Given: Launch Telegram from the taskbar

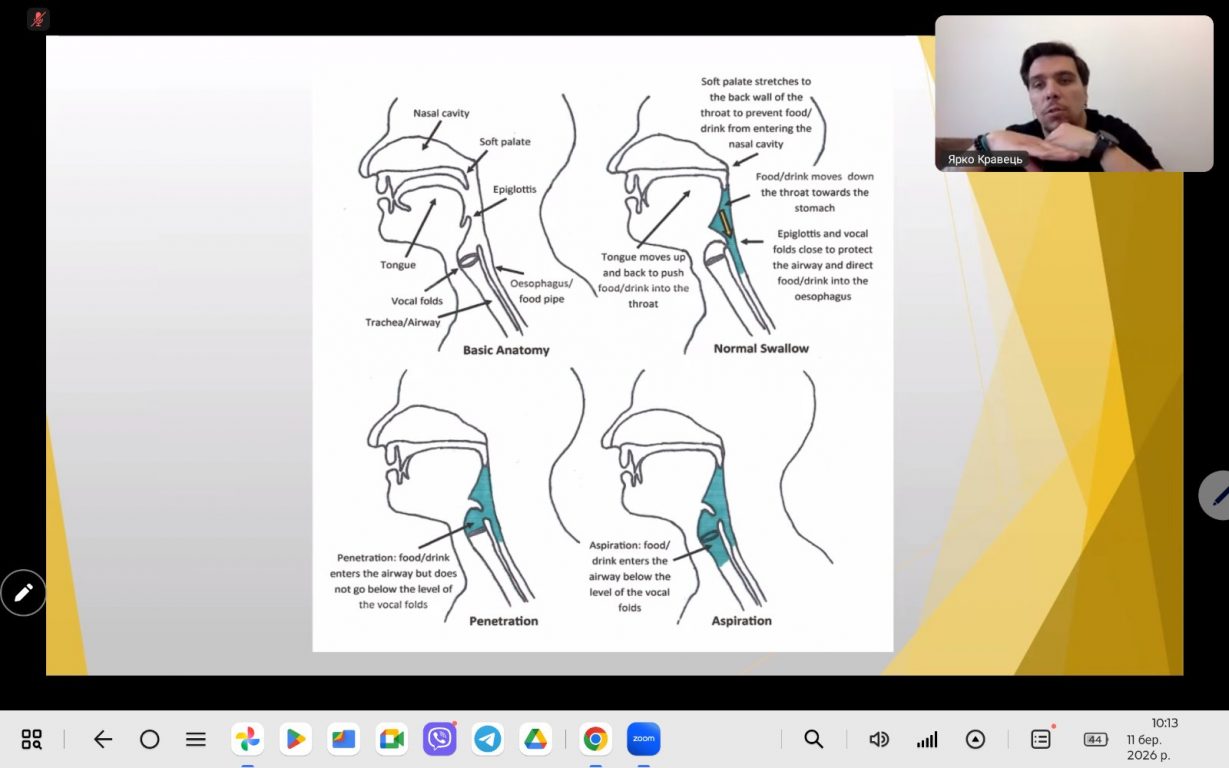Looking at the screenshot, I should pyautogui.click(x=488, y=739).
